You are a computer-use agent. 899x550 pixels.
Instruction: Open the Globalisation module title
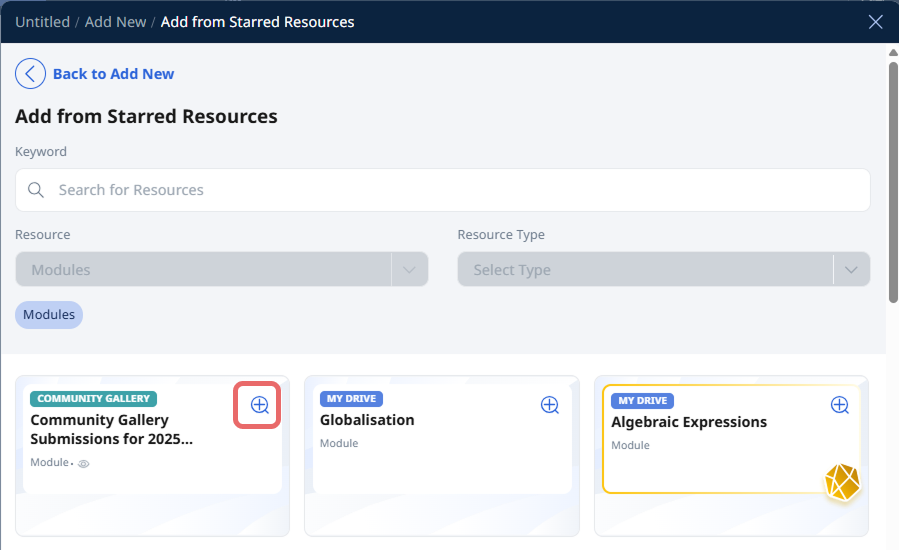click(x=367, y=420)
